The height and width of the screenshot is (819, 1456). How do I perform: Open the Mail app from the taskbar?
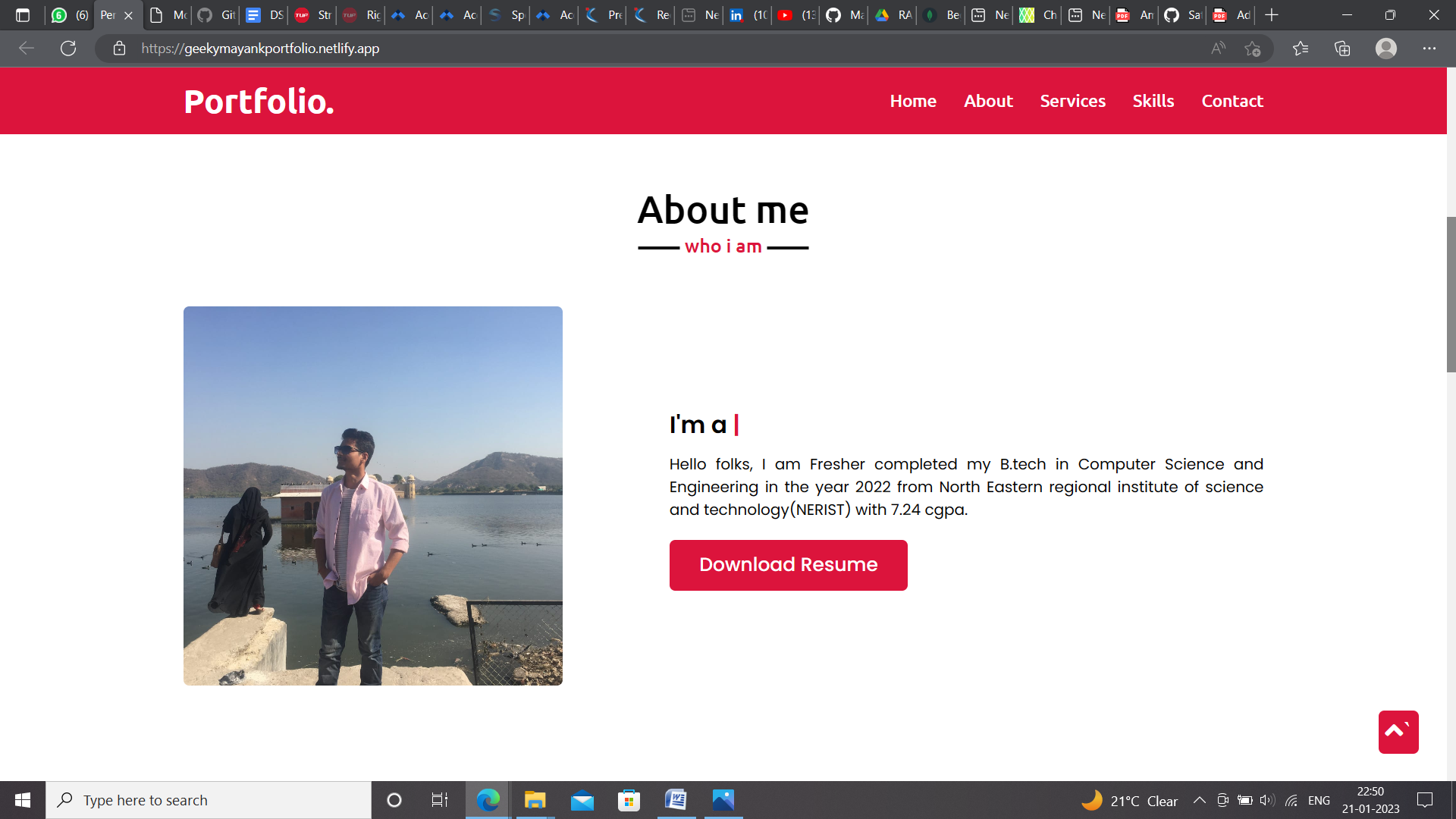[582, 800]
